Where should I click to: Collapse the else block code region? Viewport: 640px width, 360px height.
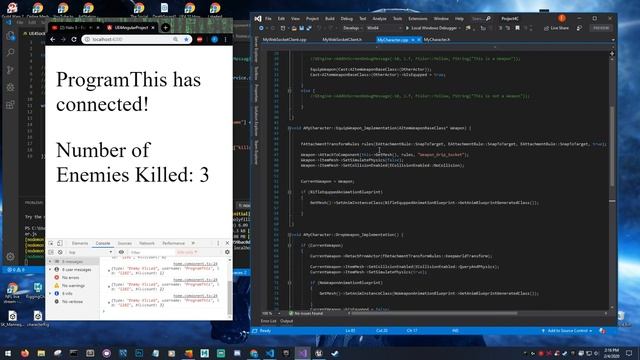pyautogui.click(x=289, y=91)
